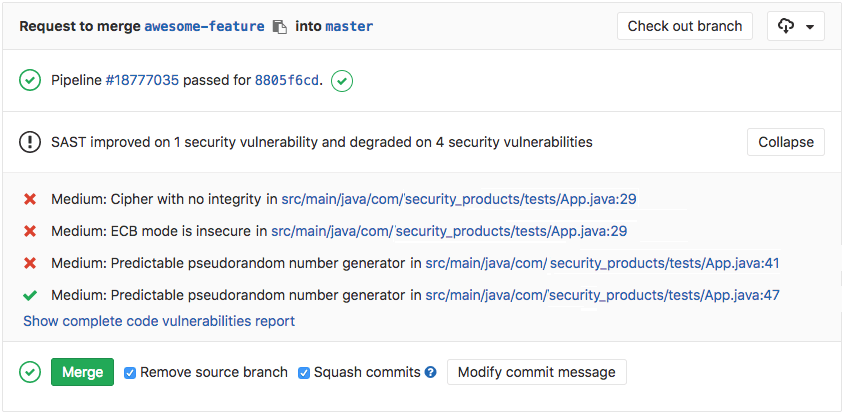843x414 pixels.
Task: Toggle the Squash commits checkbox
Action: pyautogui.click(x=304, y=373)
